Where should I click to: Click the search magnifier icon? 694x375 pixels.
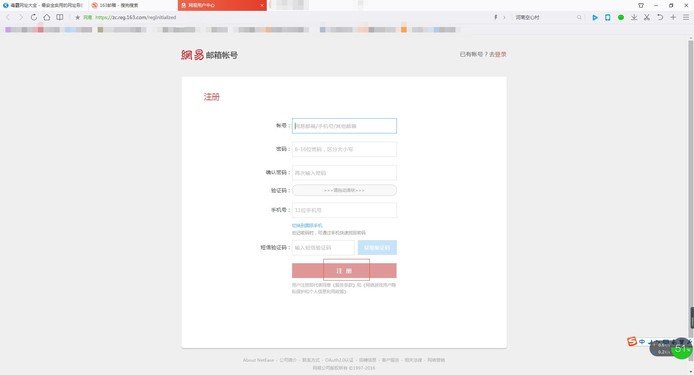click(579, 17)
